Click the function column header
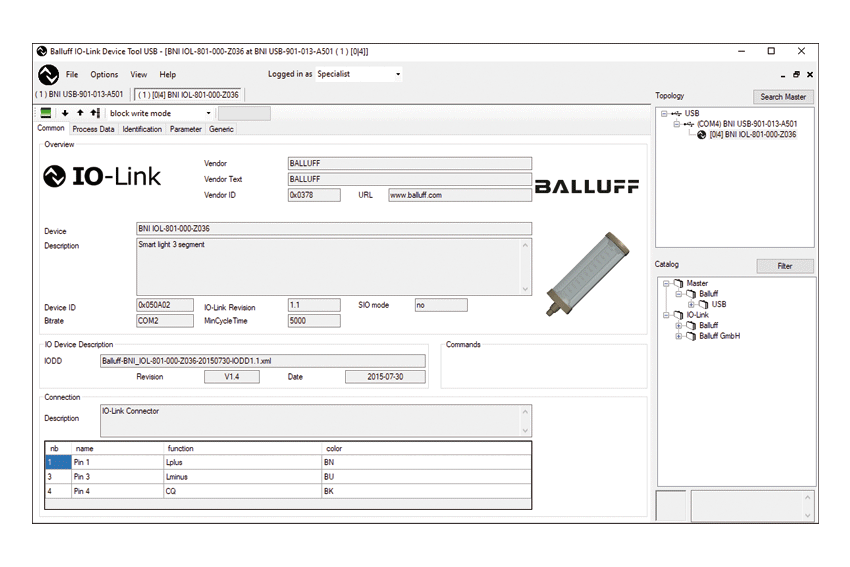The image size is (850, 567). 243,449
